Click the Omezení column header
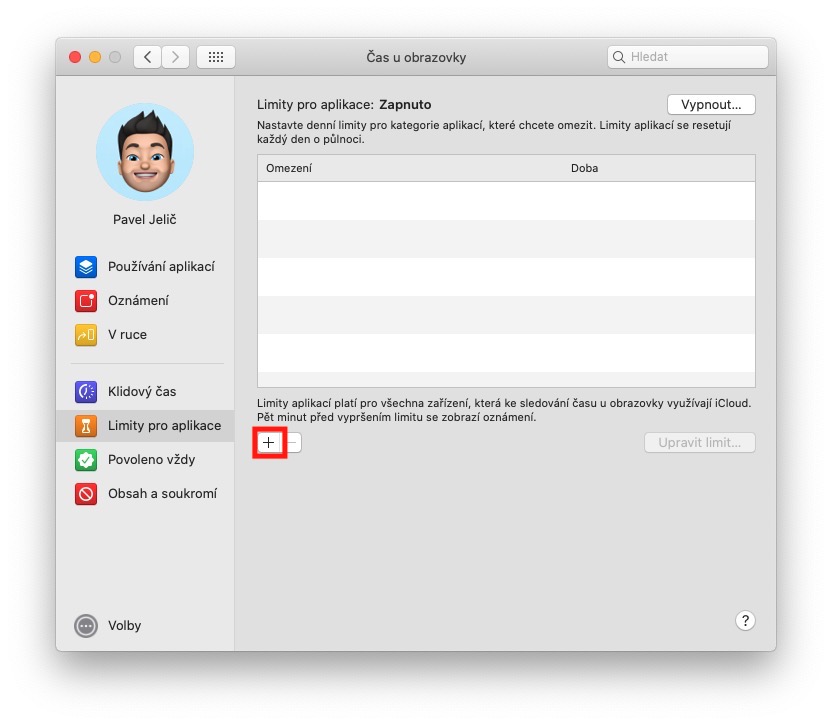Viewport: 832px width, 725px height. pyautogui.click(x=289, y=168)
